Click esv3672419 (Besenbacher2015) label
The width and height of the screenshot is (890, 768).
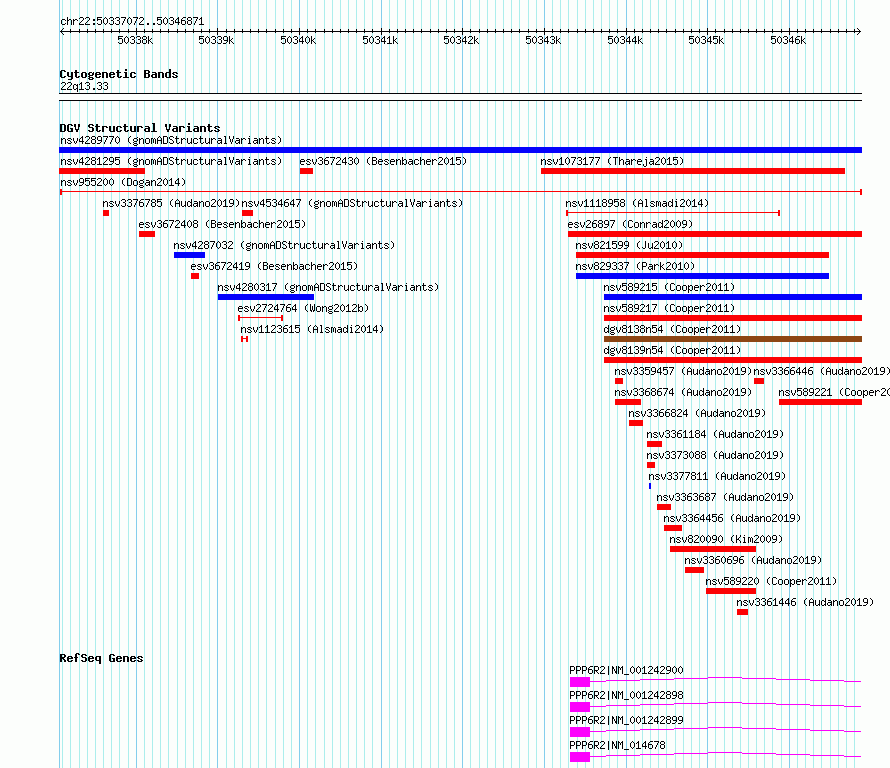274,266
